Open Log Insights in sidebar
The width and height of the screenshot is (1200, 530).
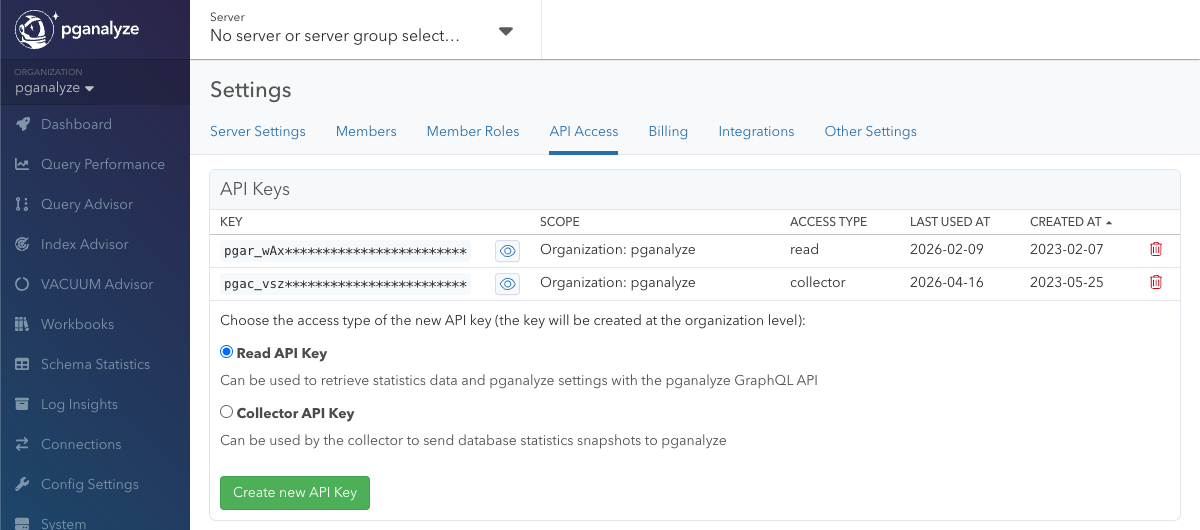79,404
